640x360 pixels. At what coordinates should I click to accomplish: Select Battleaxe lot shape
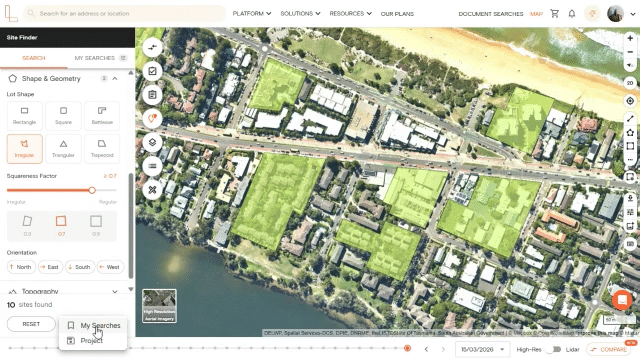pyautogui.click(x=102, y=116)
